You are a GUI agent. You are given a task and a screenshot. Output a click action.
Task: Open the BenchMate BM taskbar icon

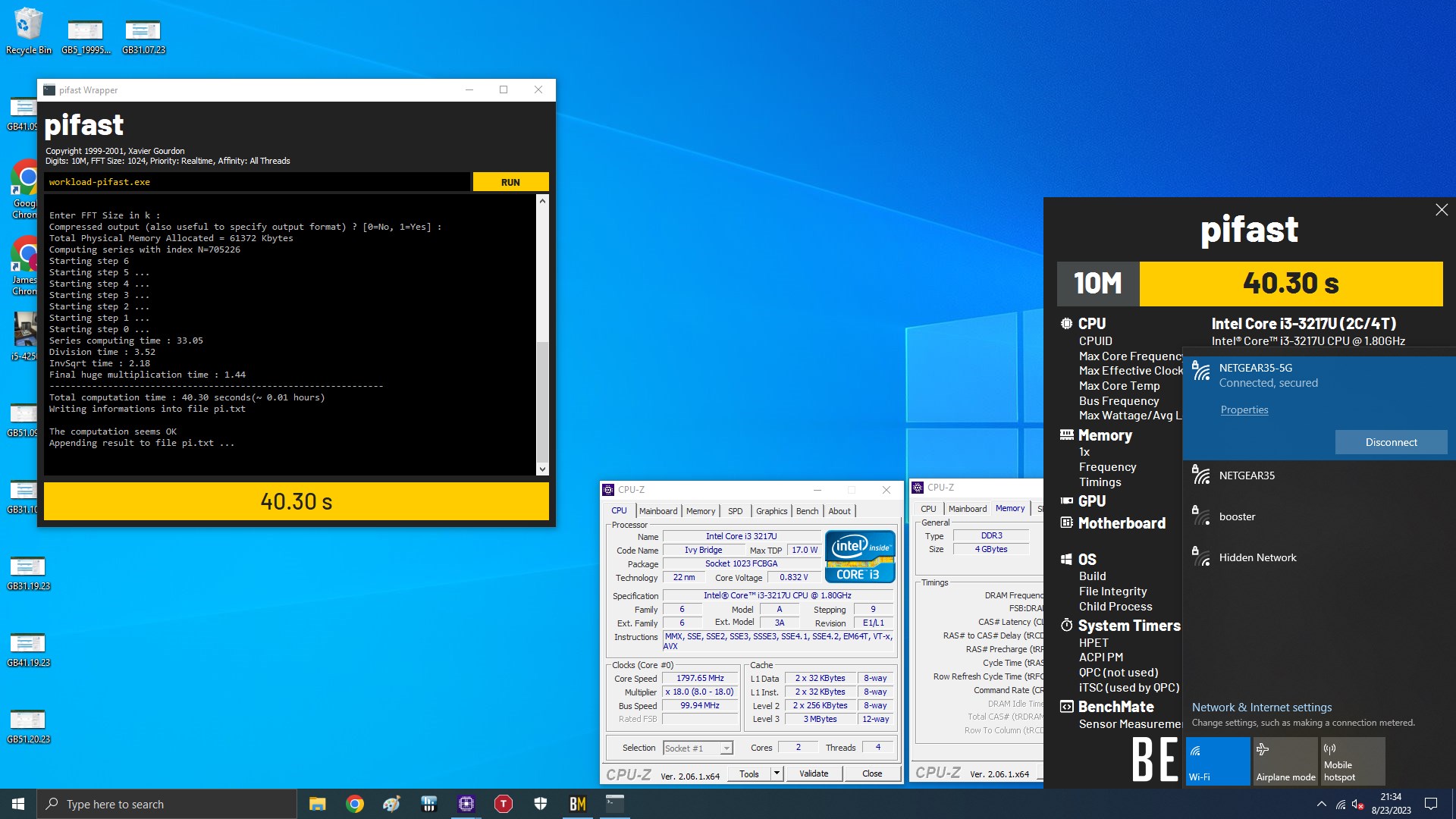[577, 804]
